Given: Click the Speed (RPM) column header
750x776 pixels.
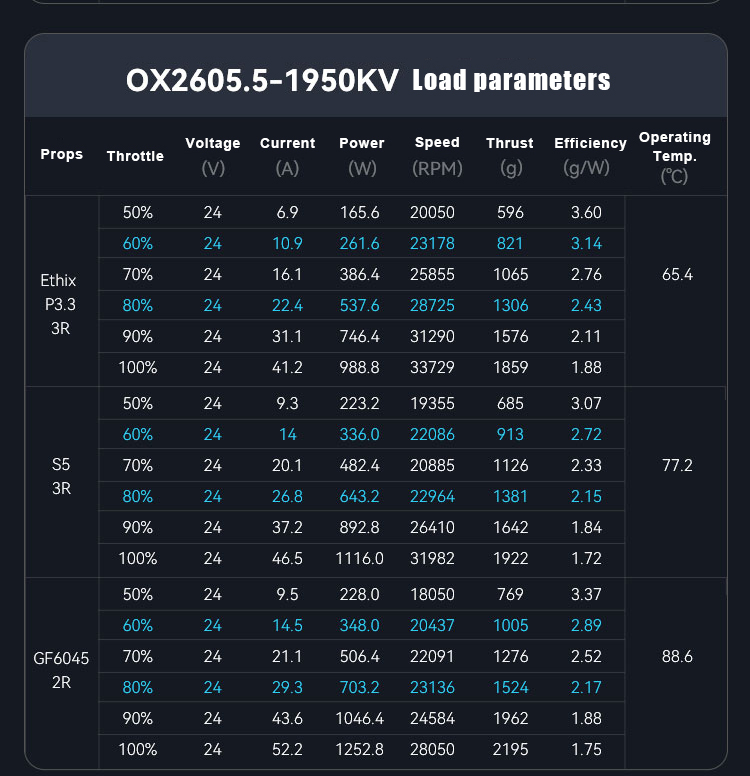Looking at the screenshot, I should click(437, 156).
